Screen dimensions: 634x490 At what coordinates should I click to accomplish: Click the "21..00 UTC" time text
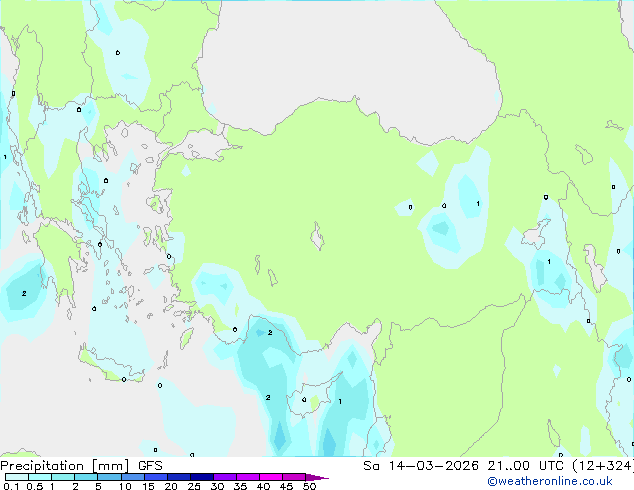(x=525, y=466)
